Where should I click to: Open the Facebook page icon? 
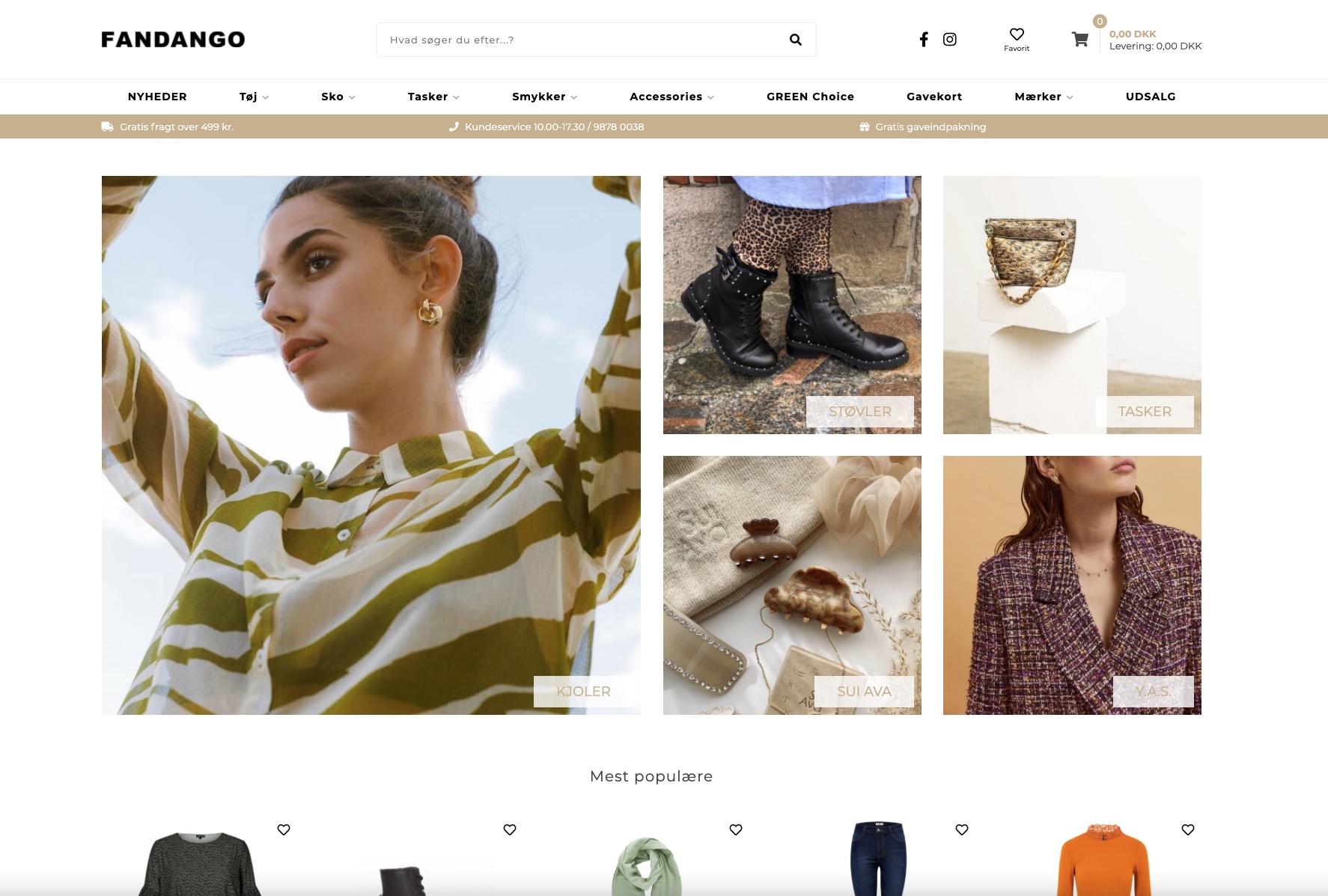[x=924, y=40]
